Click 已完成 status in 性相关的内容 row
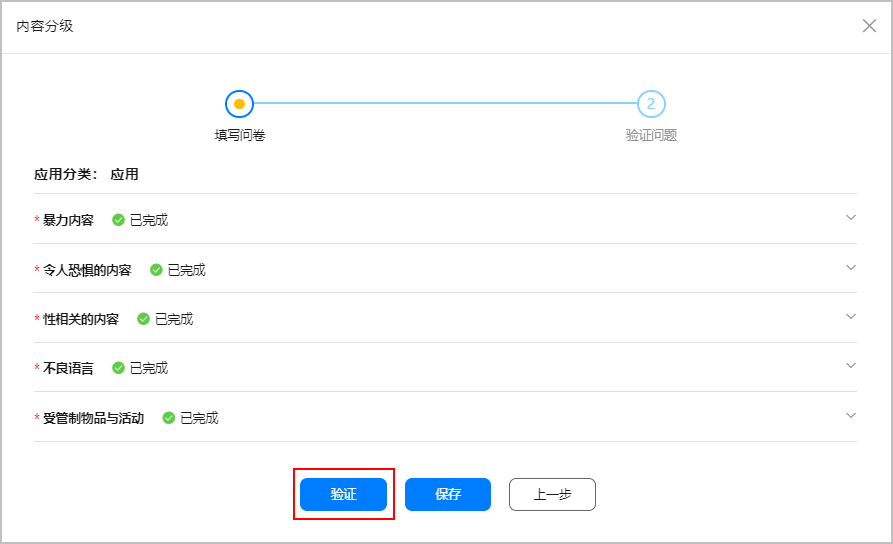The width and height of the screenshot is (893, 544). tap(174, 319)
